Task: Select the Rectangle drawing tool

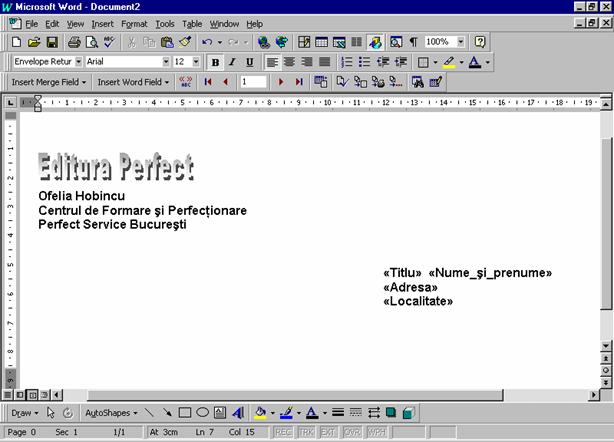Action: pos(185,412)
